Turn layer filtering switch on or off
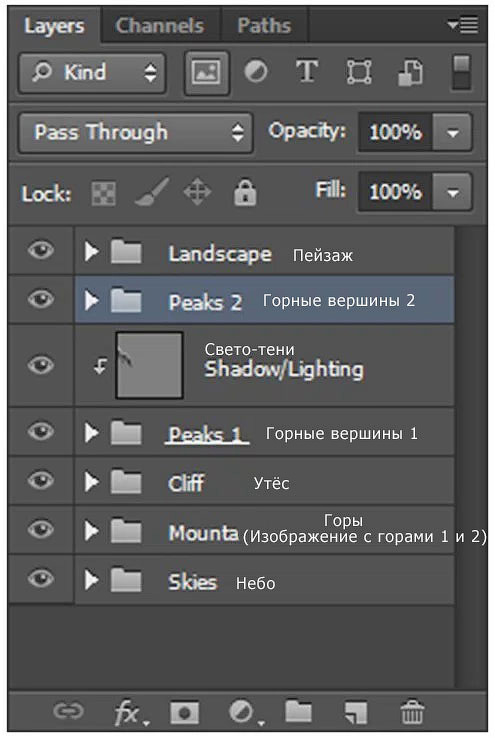Viewport: 495px width, 740px height. tap(461, 72)
